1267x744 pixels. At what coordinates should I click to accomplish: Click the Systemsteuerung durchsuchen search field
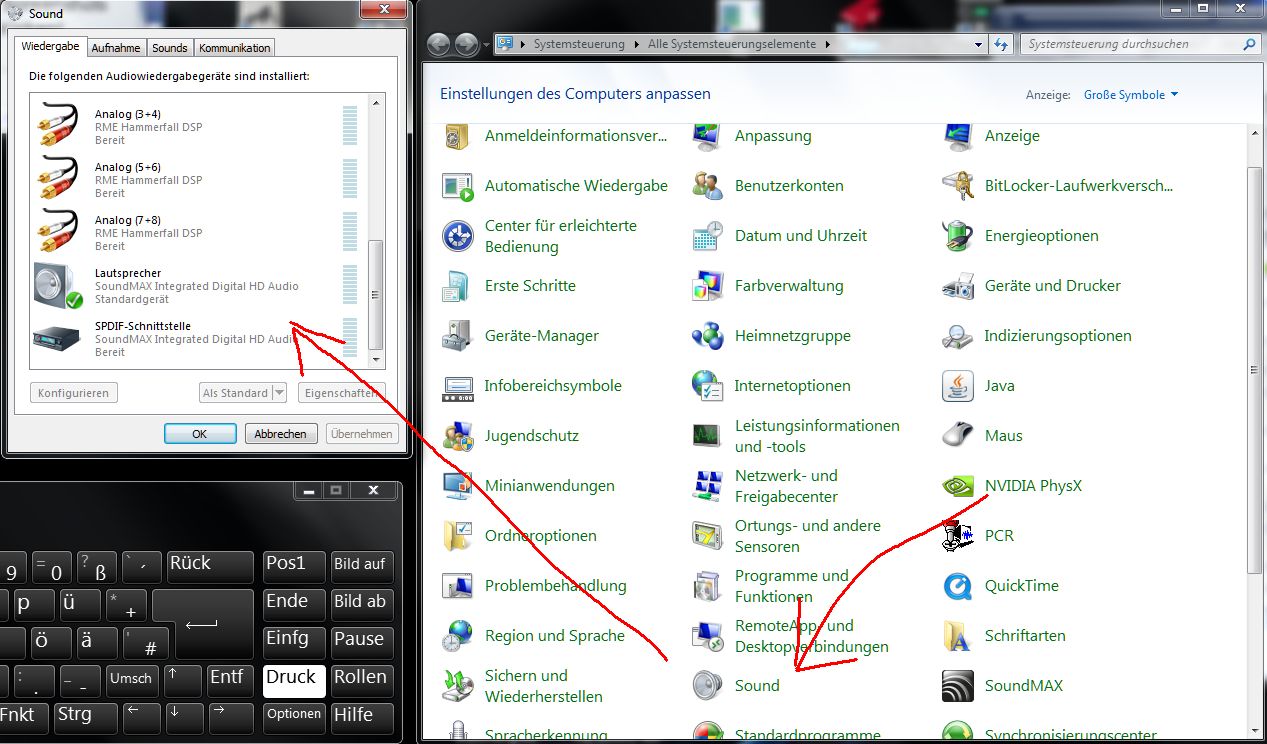(1140, 44)
